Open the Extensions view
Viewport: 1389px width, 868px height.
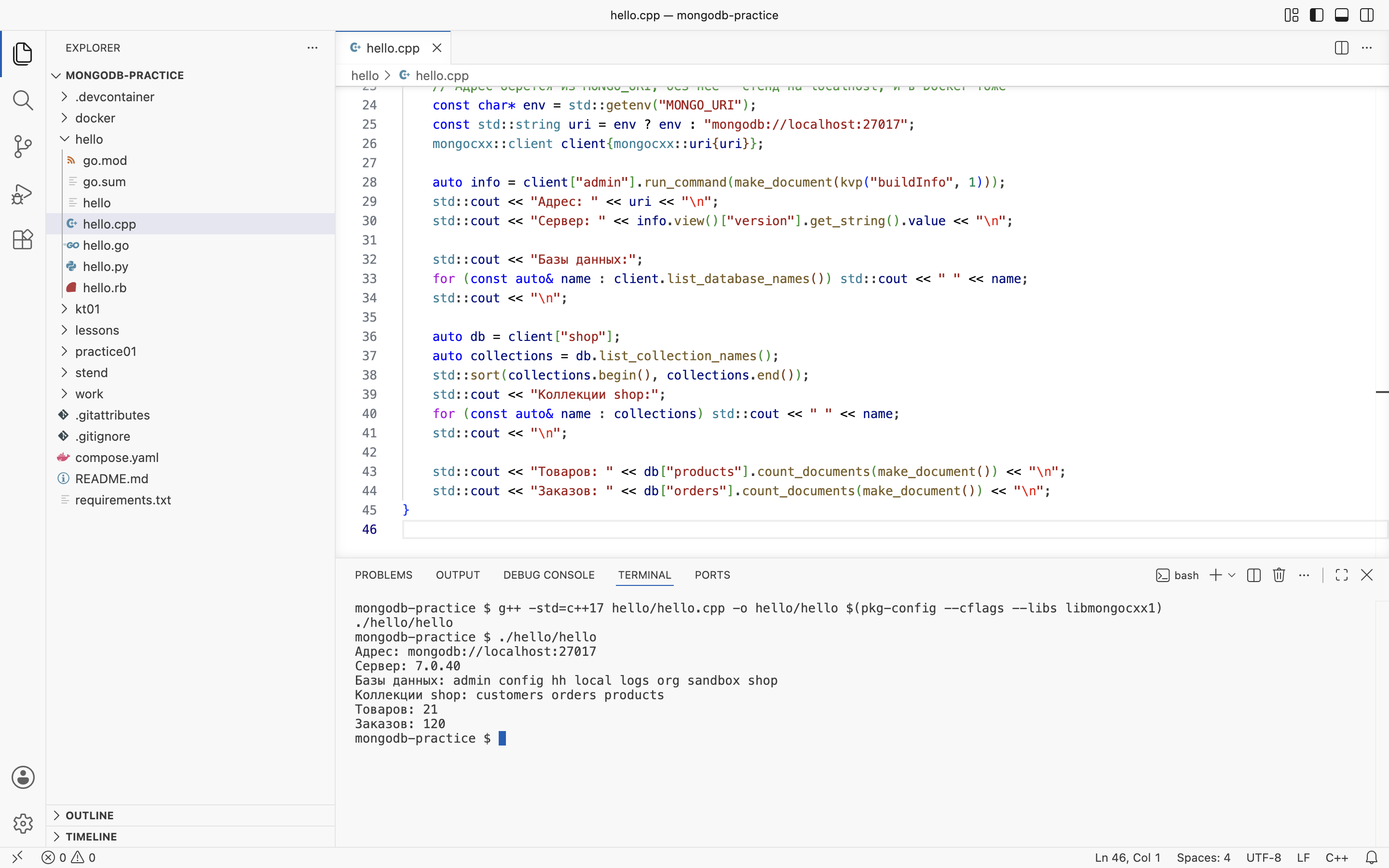coord(22,239)
